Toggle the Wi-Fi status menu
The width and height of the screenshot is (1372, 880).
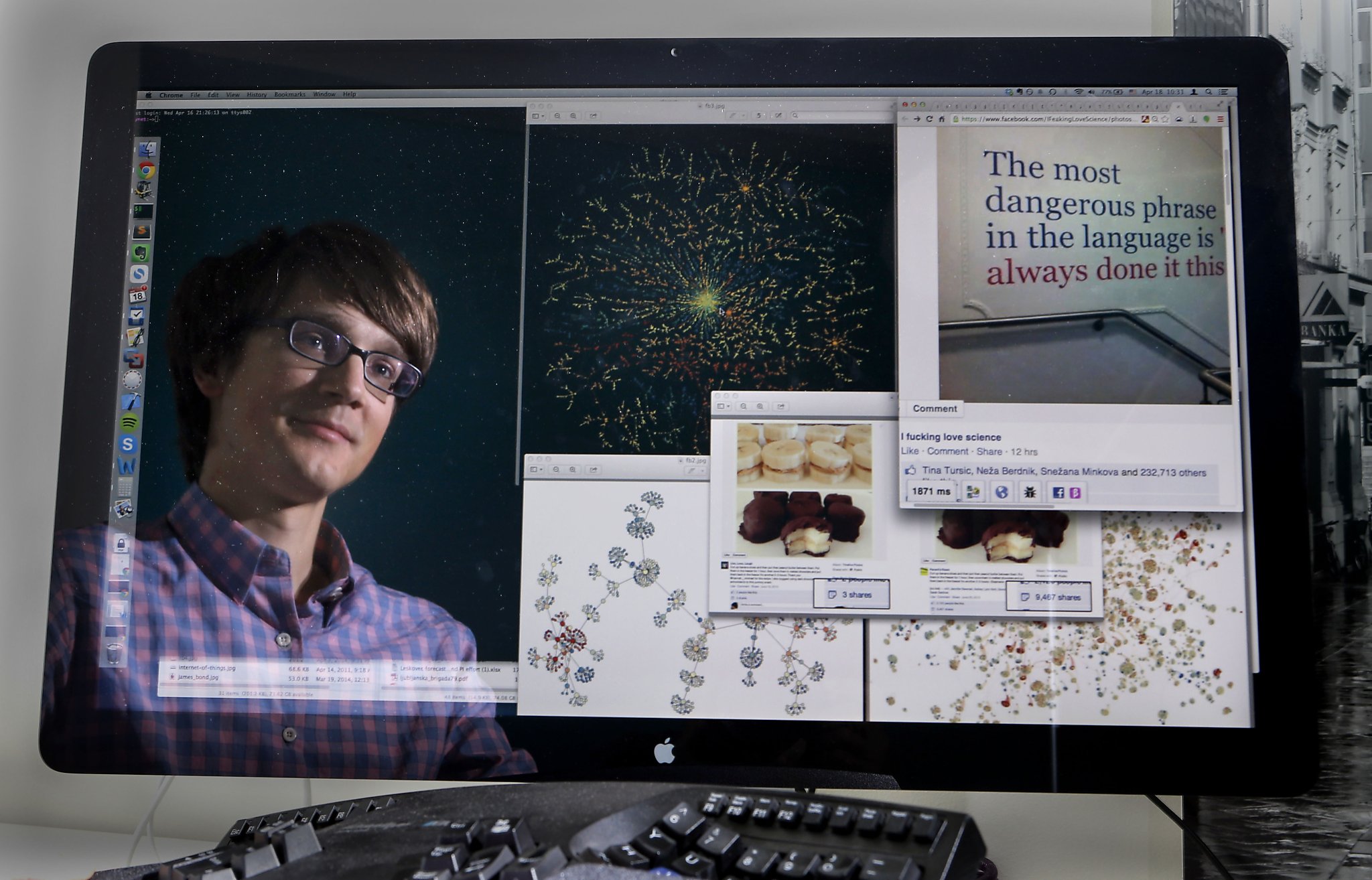click(x=1079, y=92)
